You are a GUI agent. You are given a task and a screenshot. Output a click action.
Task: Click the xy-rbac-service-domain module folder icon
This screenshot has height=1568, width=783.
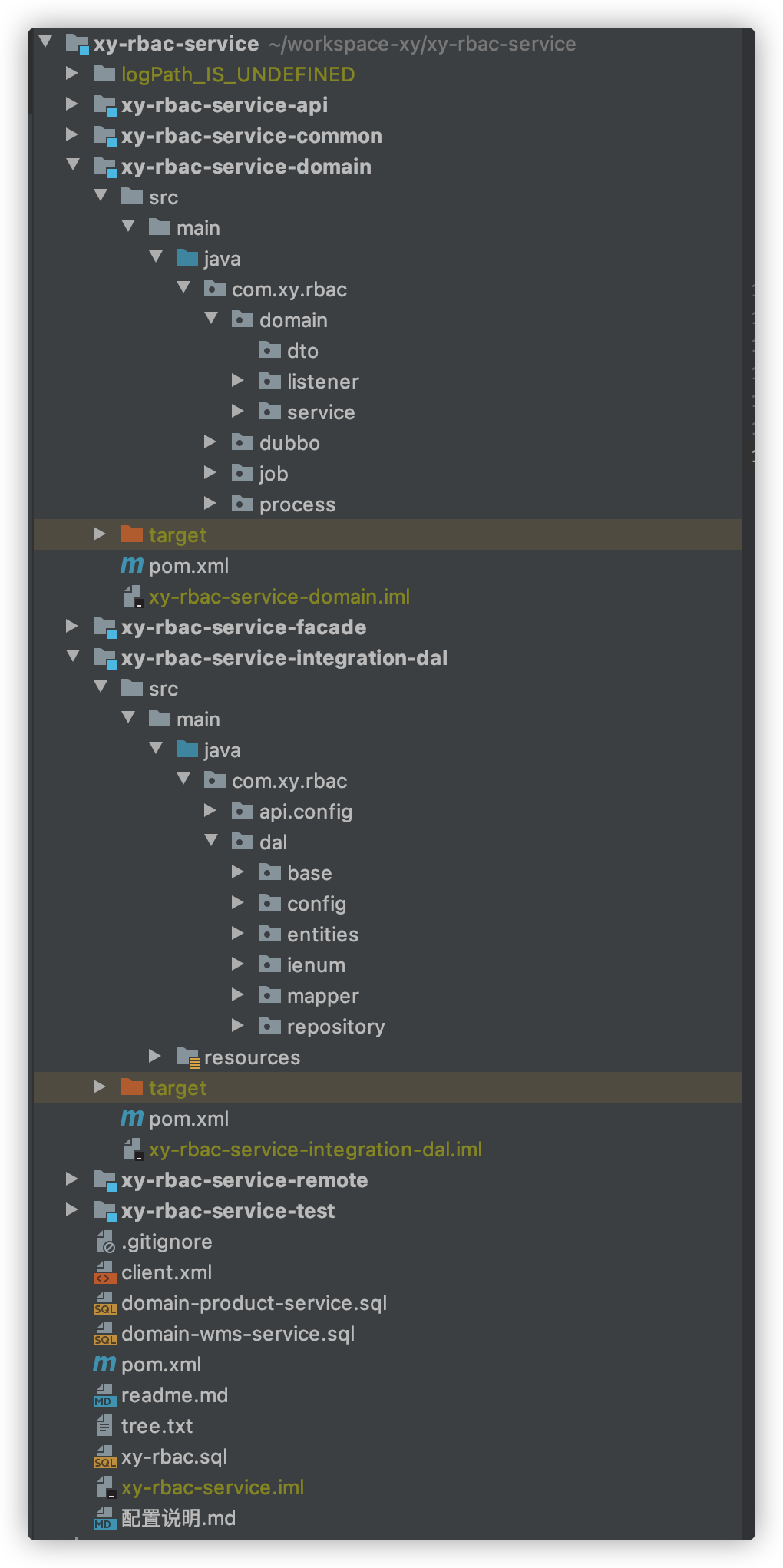coord(105,167)
